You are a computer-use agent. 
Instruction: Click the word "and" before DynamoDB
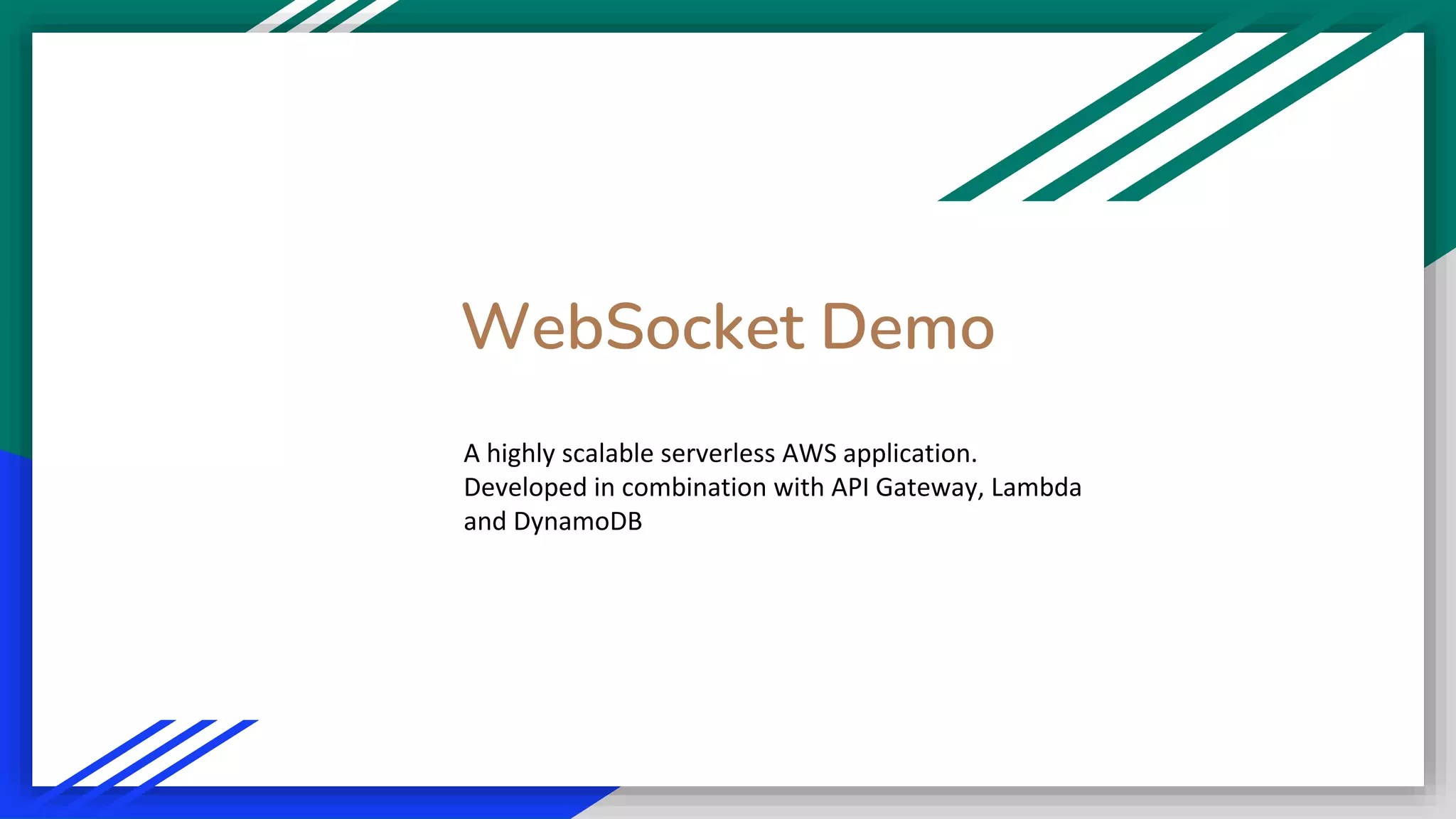pyautogui.click(x=484, y=522)
